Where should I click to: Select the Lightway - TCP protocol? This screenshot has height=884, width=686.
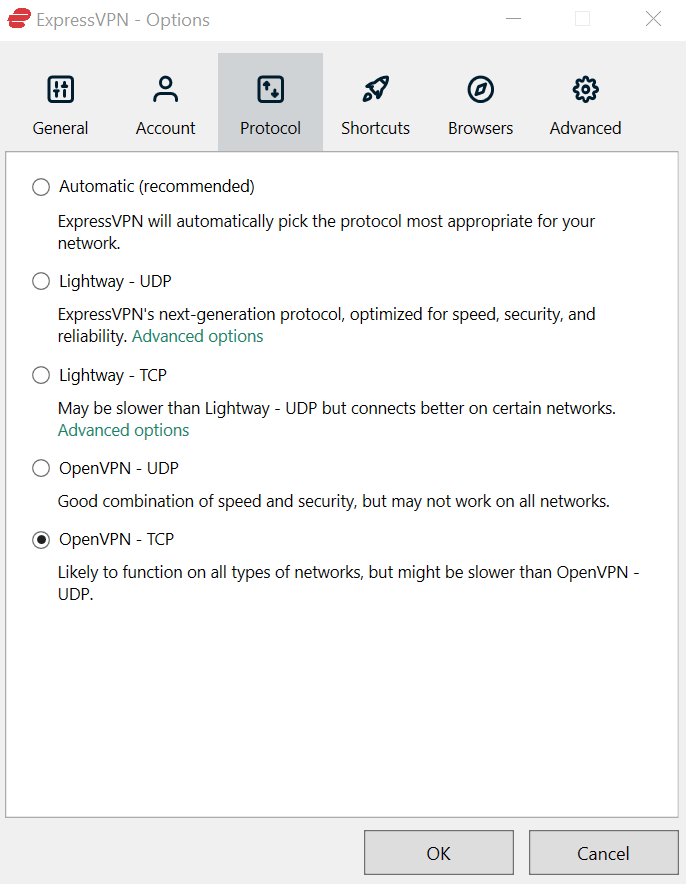(40, 375)
